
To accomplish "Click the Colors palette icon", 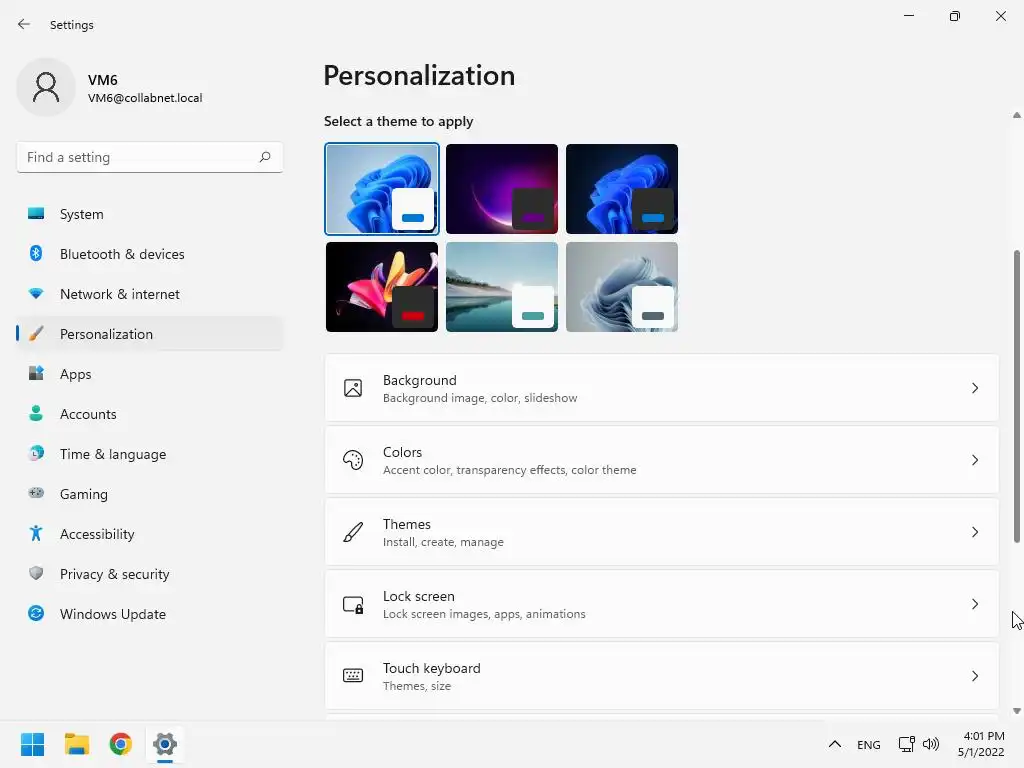I will pos(353,460).
